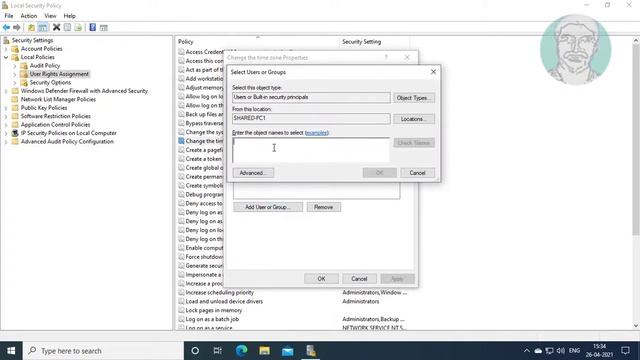The height and width of the screenshot is (360, 640).
Task: Select Network List Manager Policies
Action: [58, 99]
